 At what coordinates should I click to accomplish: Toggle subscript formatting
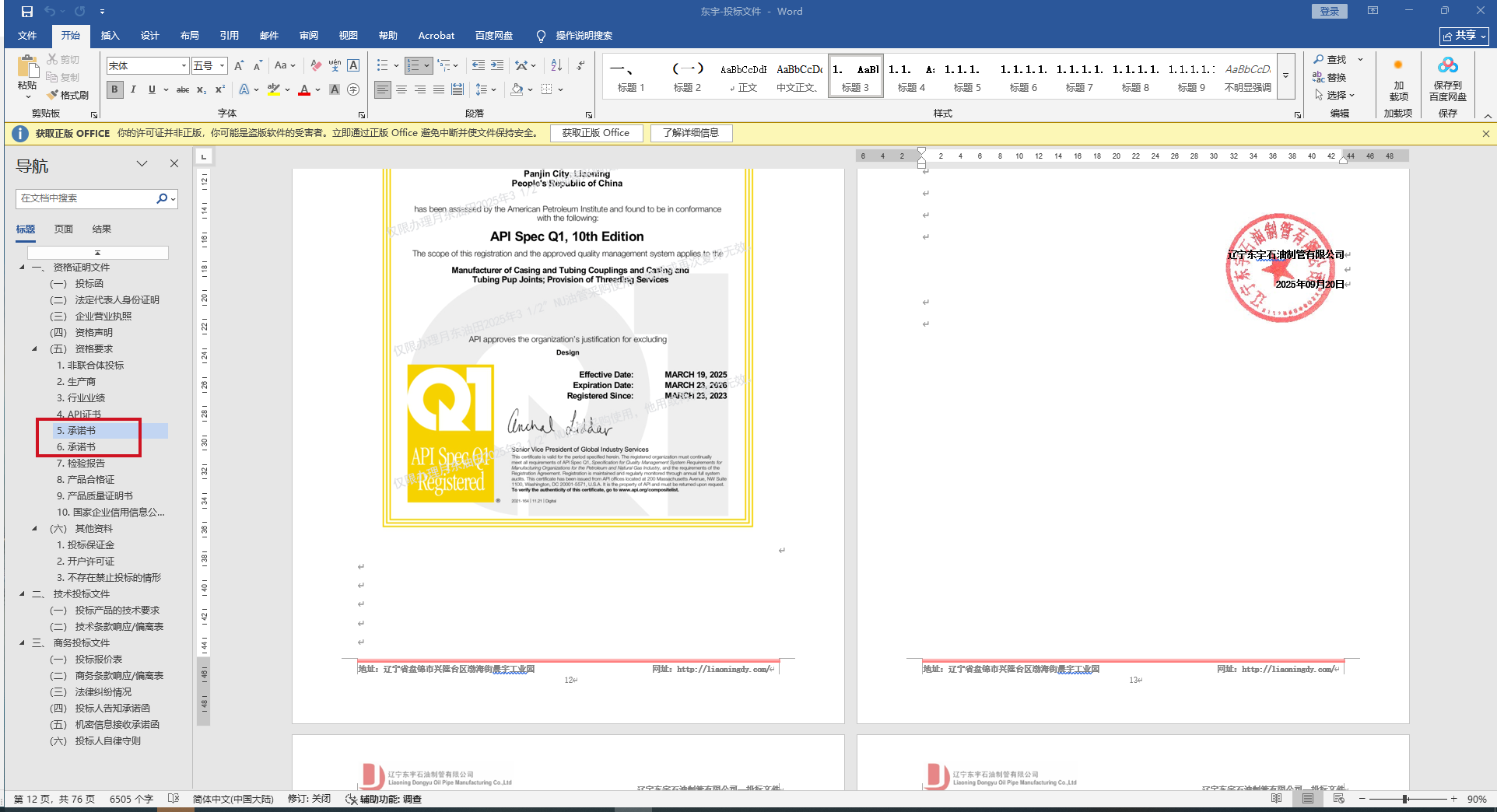click(x=202, y=89)
